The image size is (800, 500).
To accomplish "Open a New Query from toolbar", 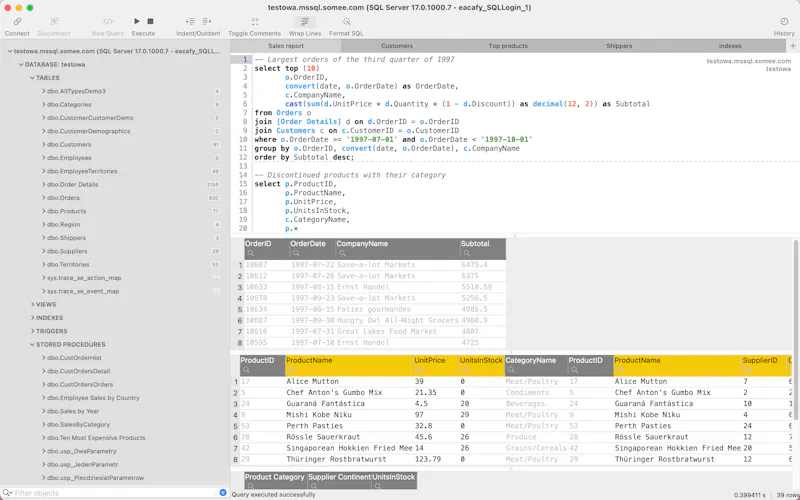I will 108,21.
